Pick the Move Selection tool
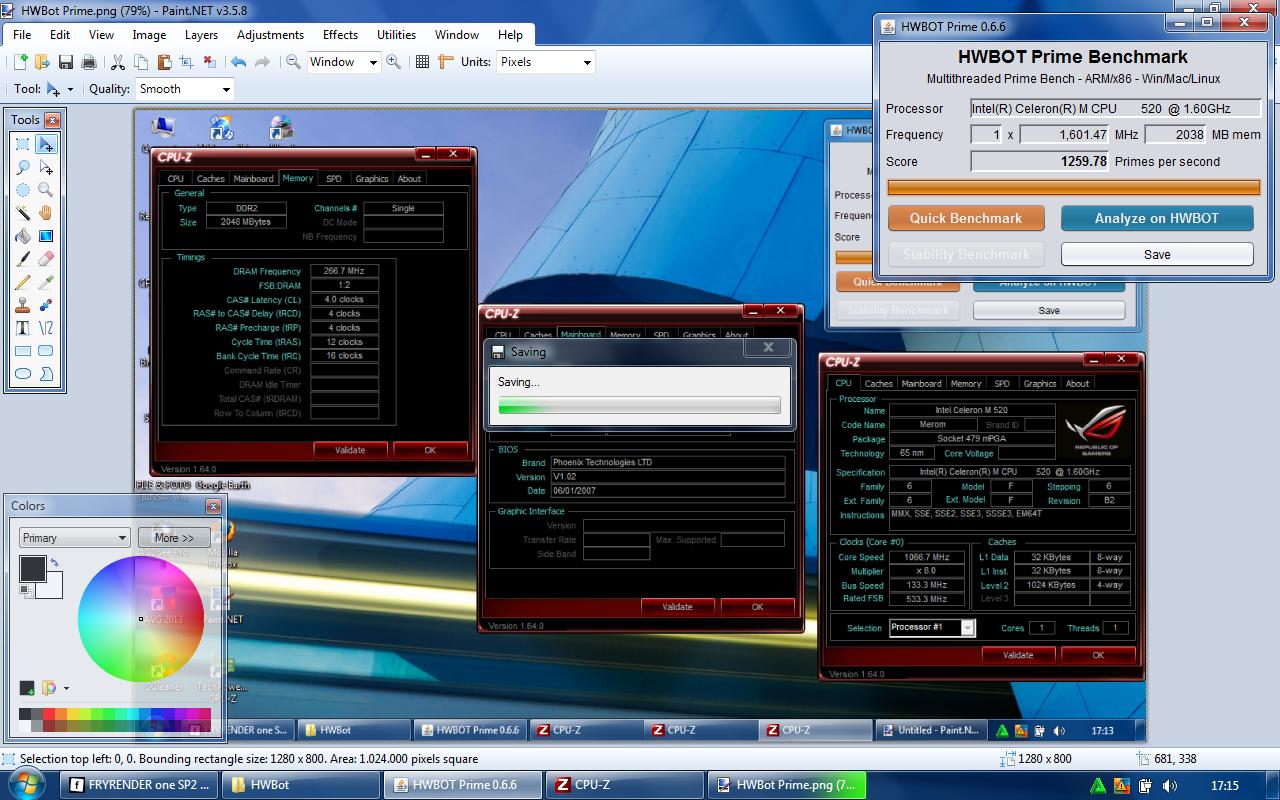 [46, 167]
